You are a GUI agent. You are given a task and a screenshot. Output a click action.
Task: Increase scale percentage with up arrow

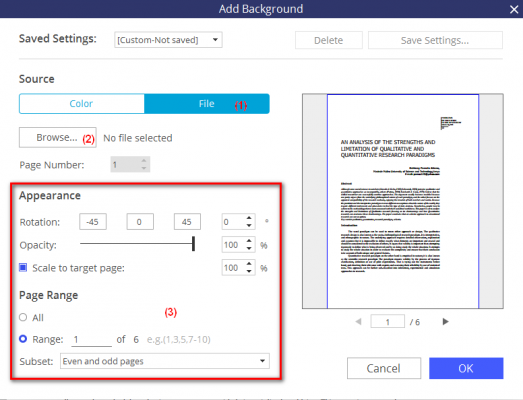249,264
